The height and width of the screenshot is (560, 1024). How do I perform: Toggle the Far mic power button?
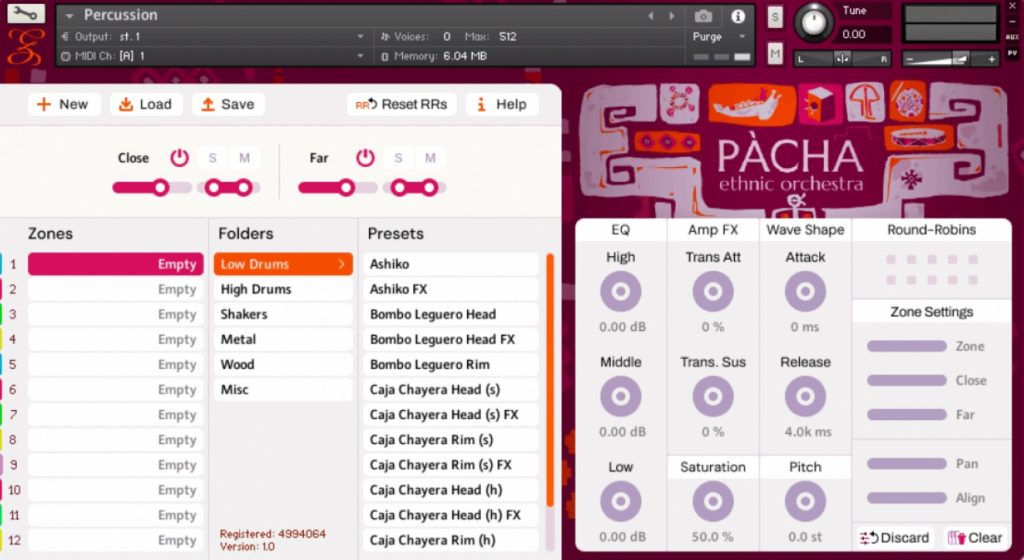coord(365,158)
